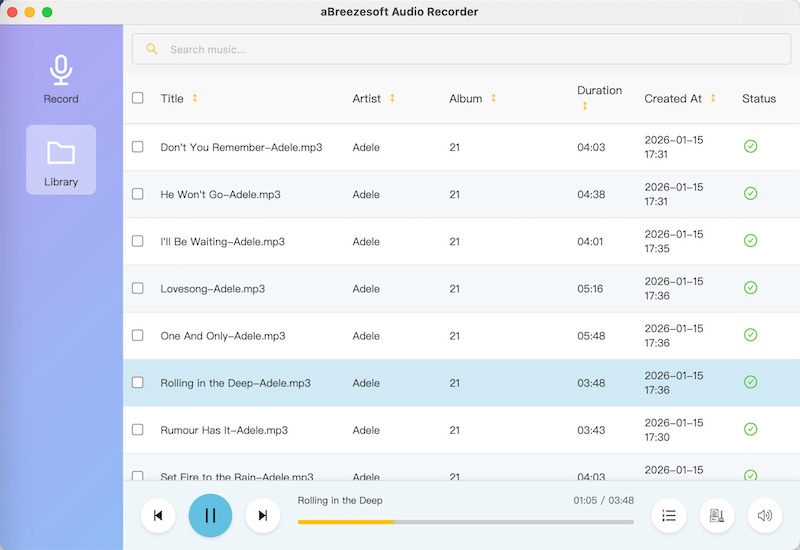The height and width of the screenshot is (550, 800).
Task: Sort by Album using its arrows
Action: tap(493, 98)
